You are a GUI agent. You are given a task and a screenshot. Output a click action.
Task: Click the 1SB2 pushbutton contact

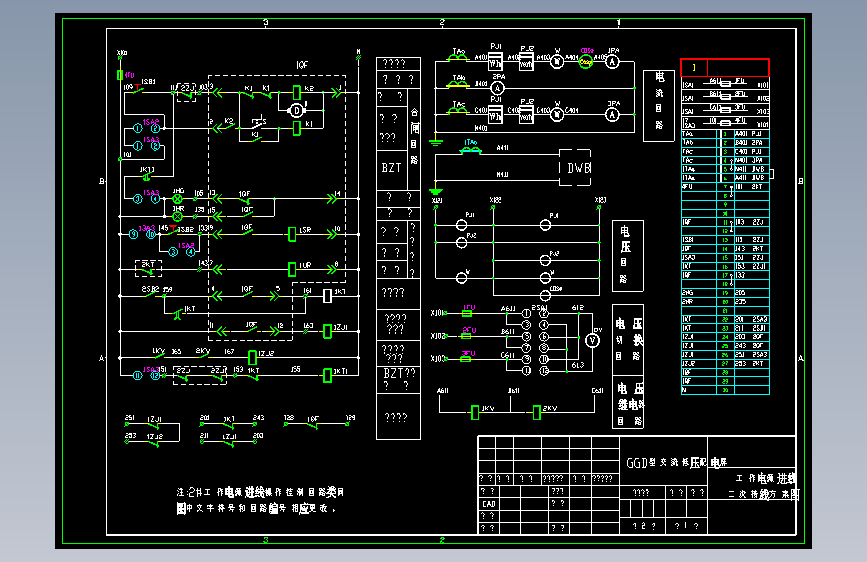175,231
